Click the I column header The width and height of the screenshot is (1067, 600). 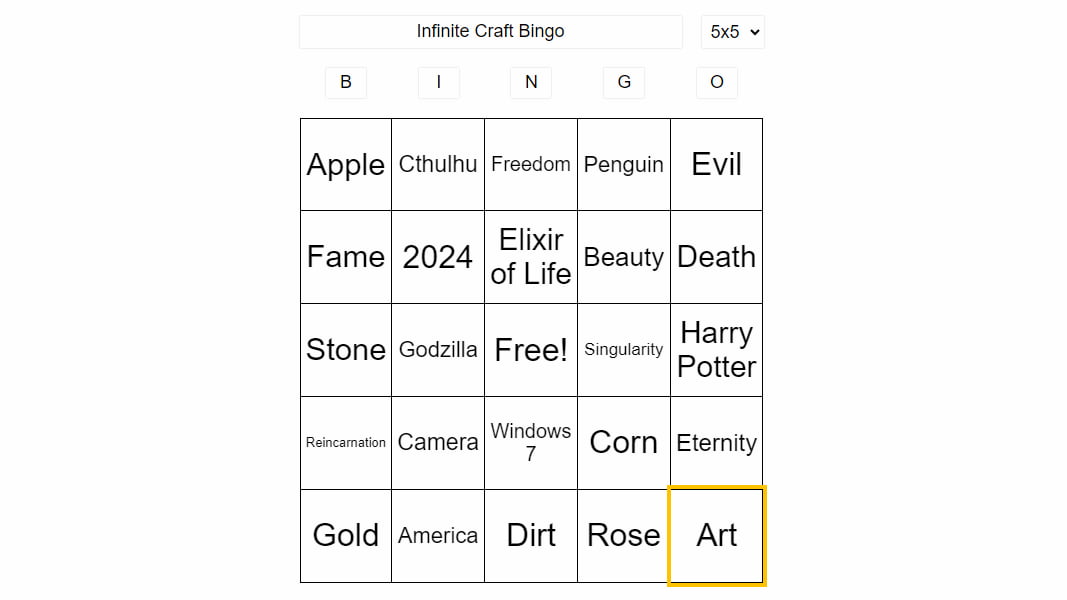point(438,82)
